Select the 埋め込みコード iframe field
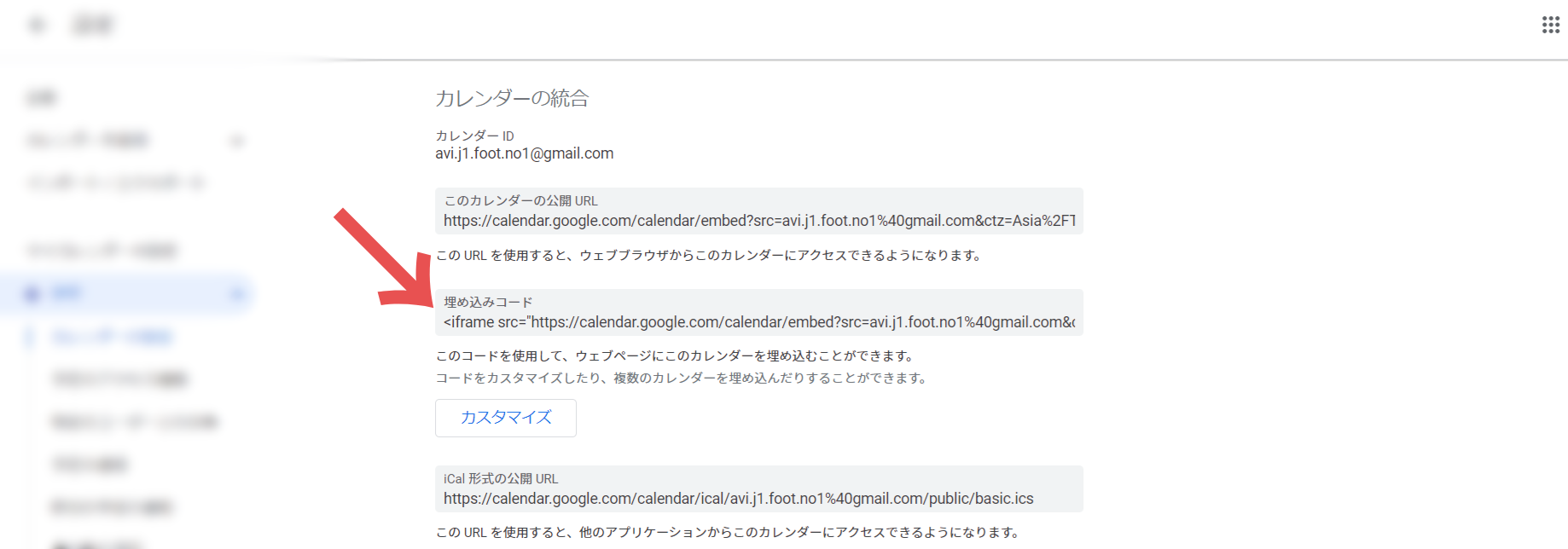This screenshot has width=1568, height=549. click(x=759, y=313)
